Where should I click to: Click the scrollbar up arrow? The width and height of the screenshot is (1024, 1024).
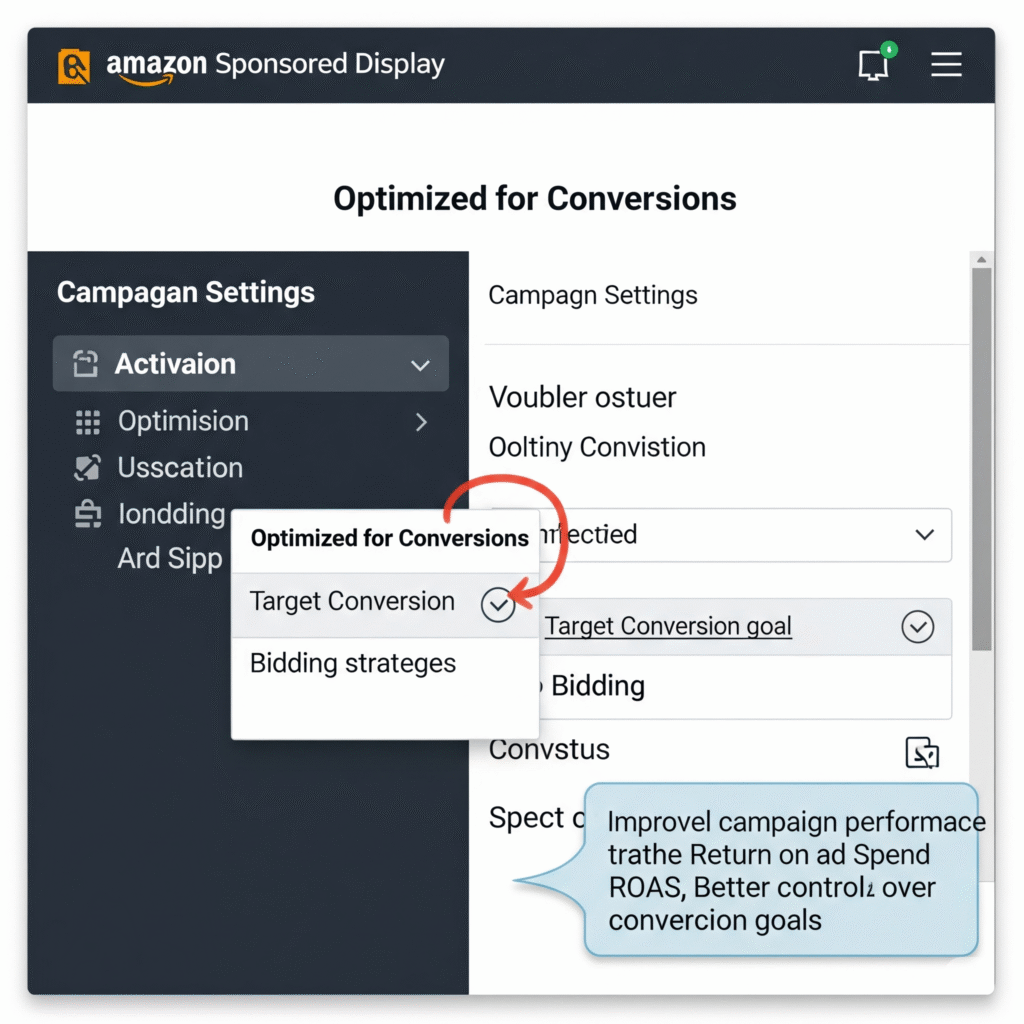coord(981,259)
